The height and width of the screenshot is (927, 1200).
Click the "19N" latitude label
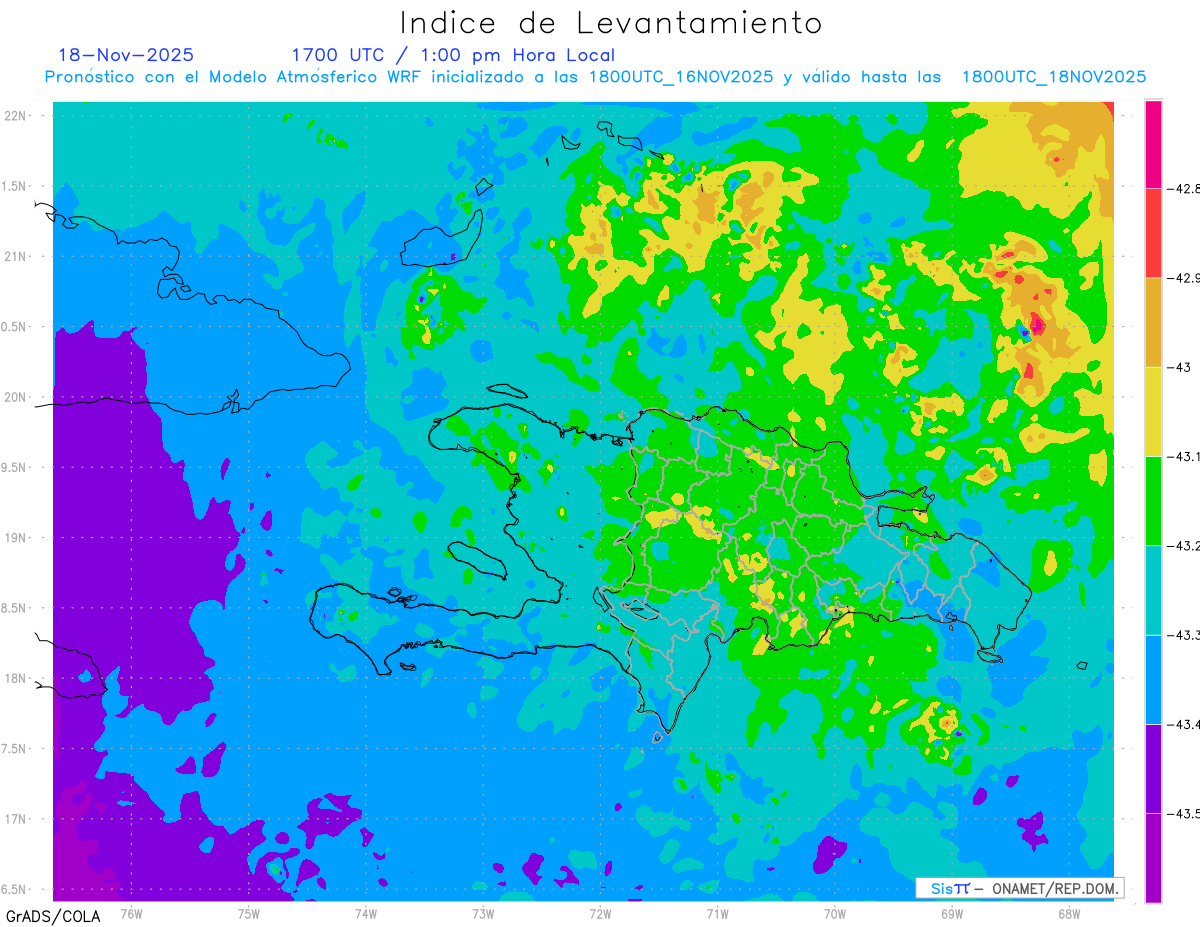tap(15, 537)
